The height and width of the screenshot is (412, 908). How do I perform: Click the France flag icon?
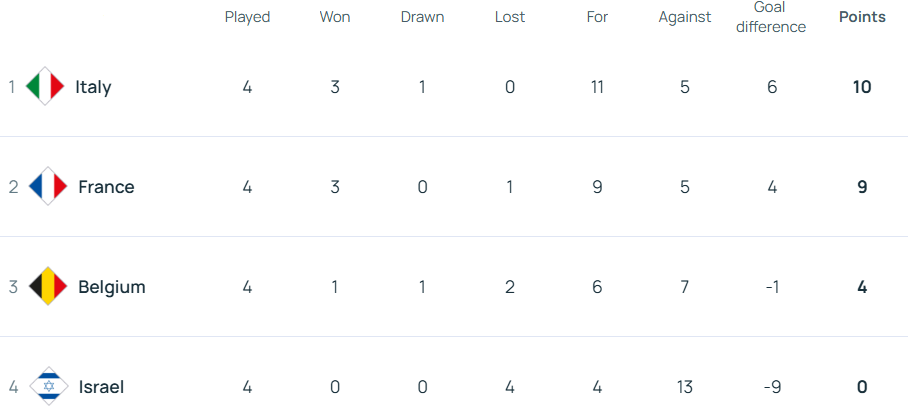point(48,187)
